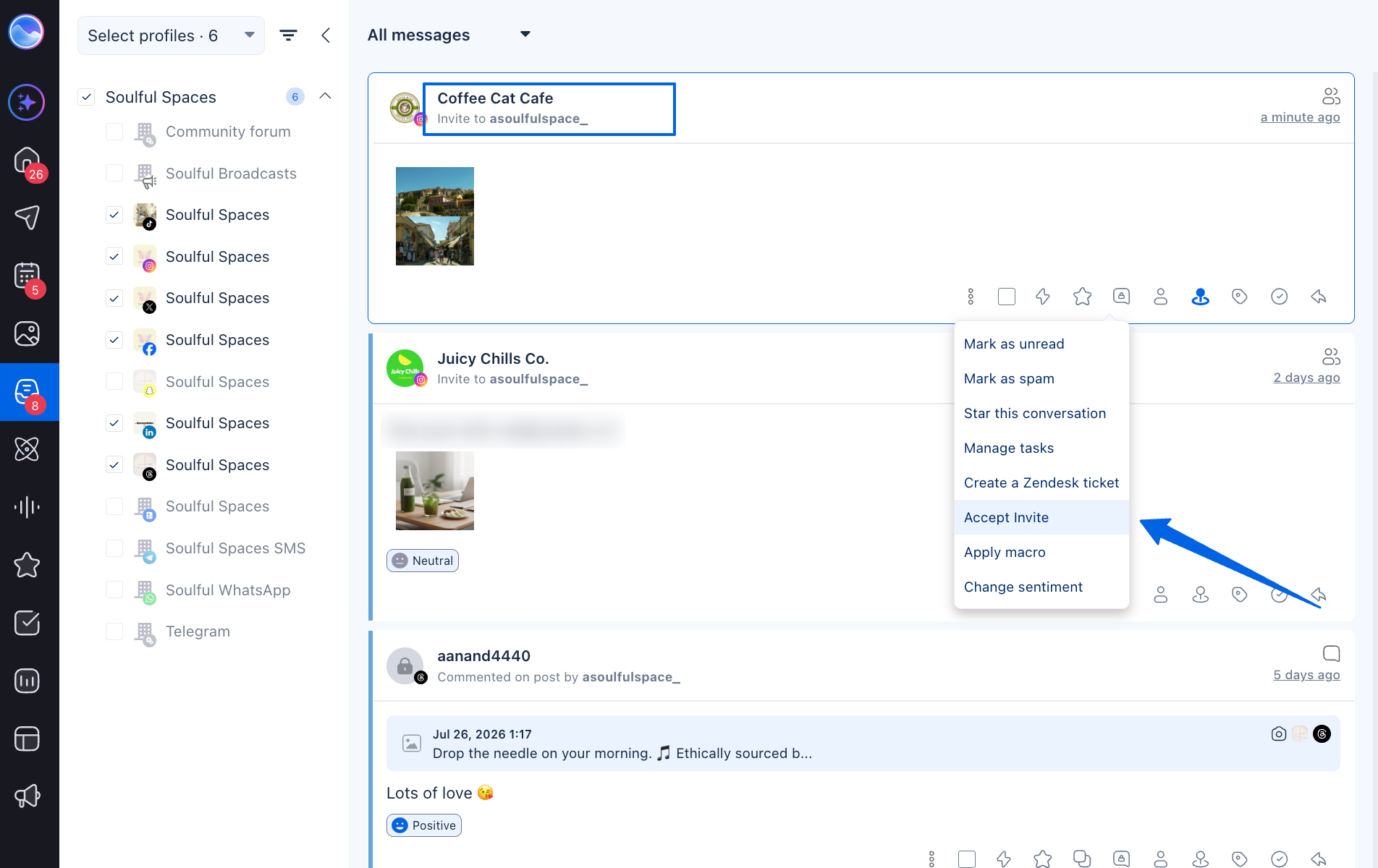
Task: Open the megaphone icon in sidebar
Action: [x=28, y=796]
